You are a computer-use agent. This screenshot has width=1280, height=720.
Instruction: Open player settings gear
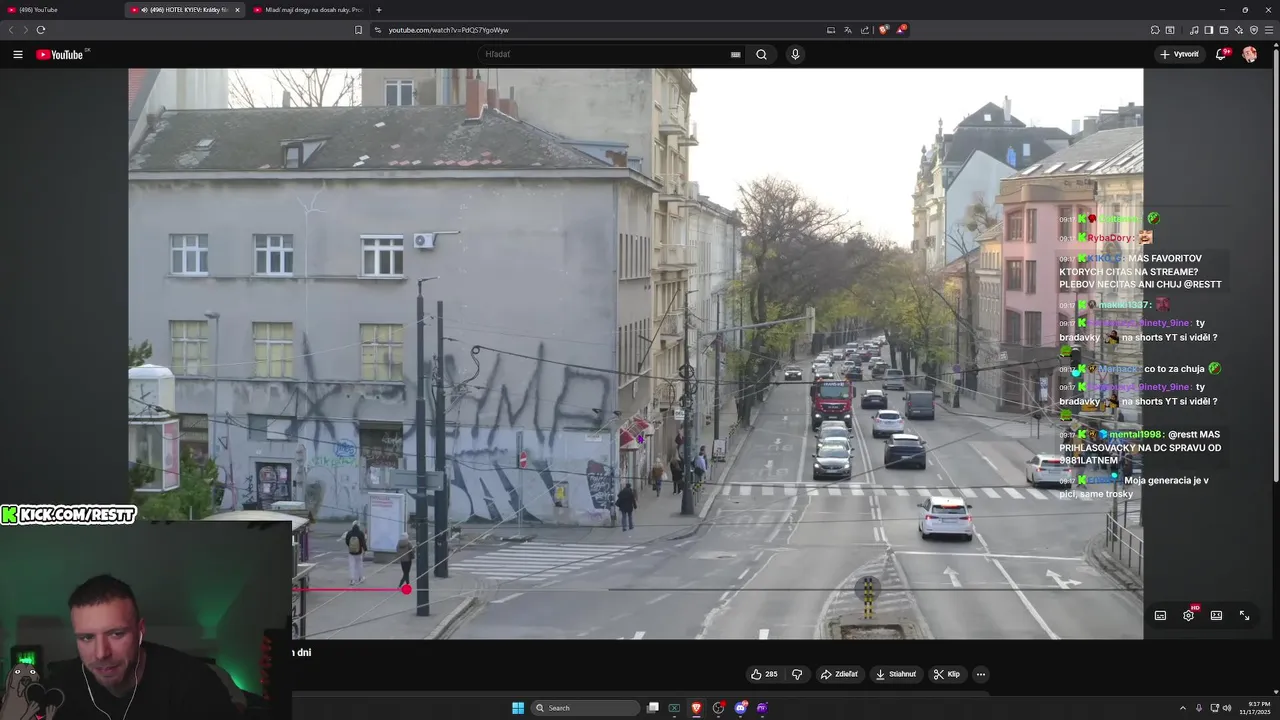1189,615
